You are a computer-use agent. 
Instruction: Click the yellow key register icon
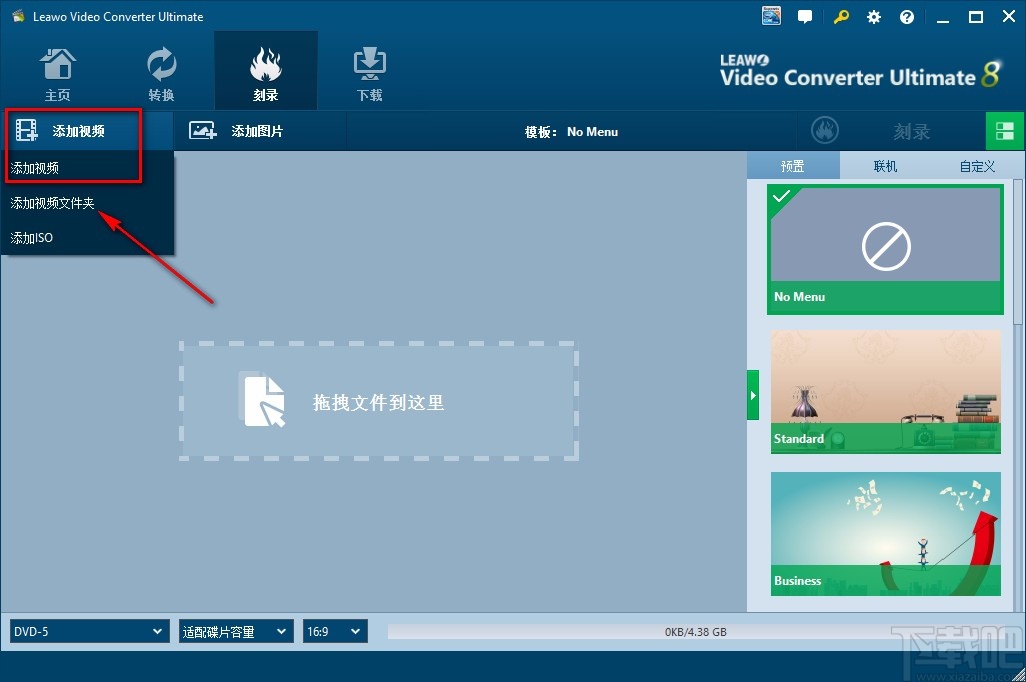click(840, 16)
